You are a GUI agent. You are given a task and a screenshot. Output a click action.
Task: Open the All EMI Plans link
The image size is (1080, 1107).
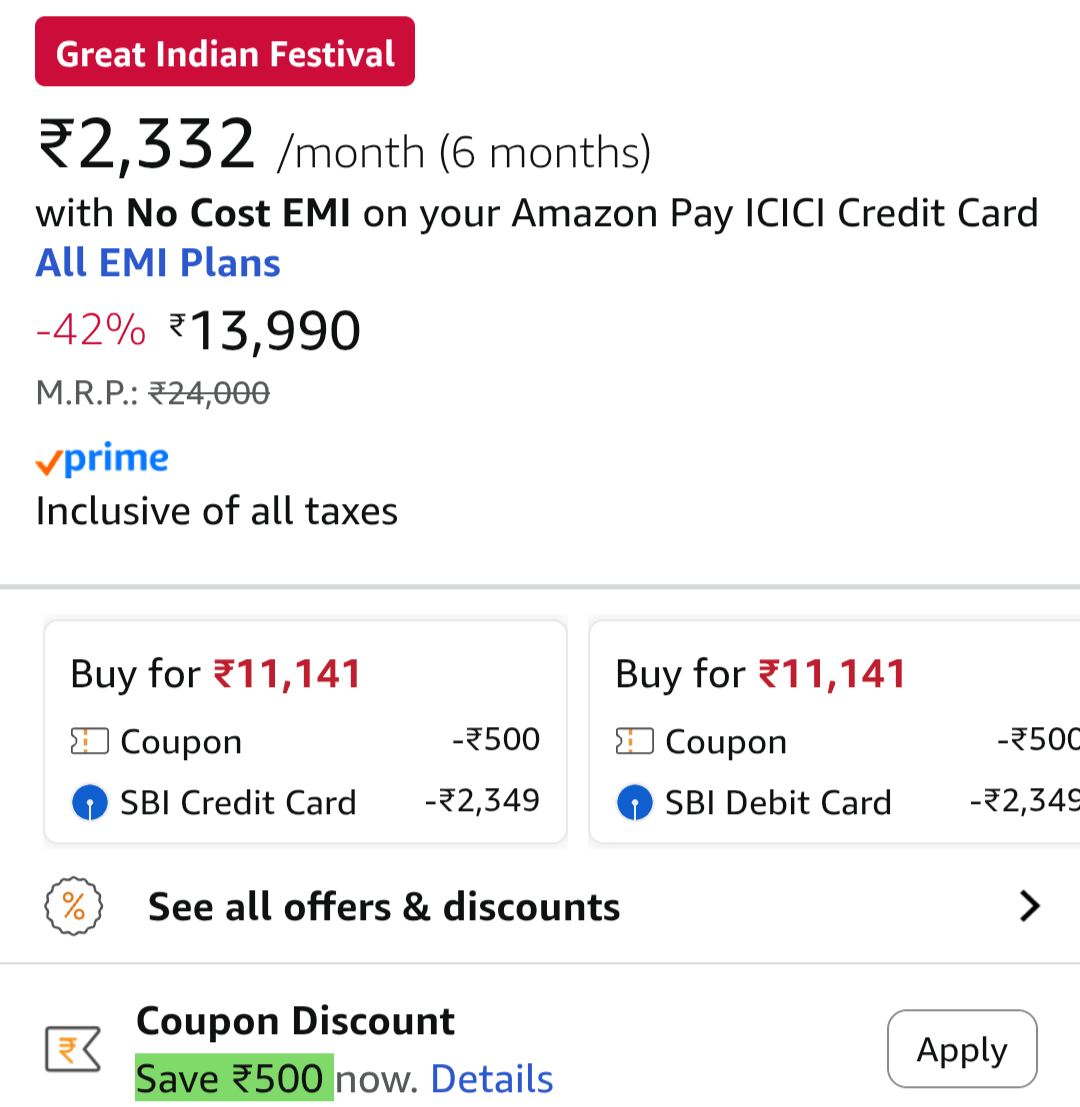158,263
